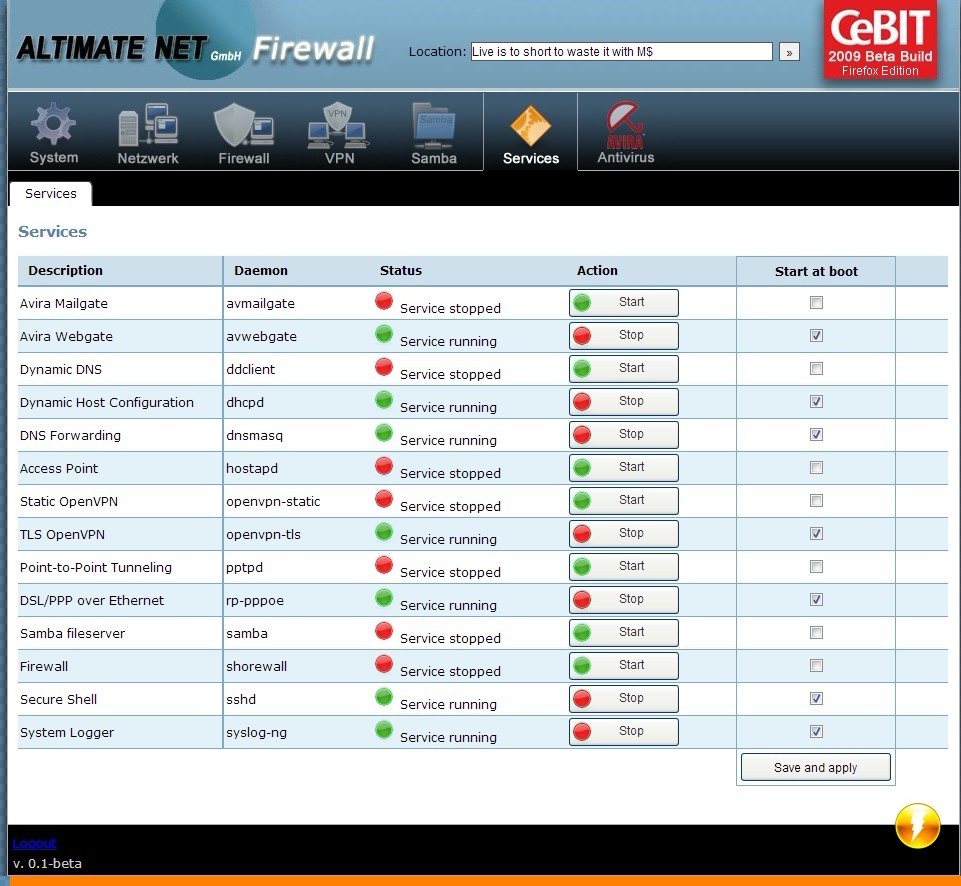The height and width of the screenshot is (886, 961).
Task: Uncheck start at boot for DSL/PPP over Ethernet
Action: (x=816, y=600)
